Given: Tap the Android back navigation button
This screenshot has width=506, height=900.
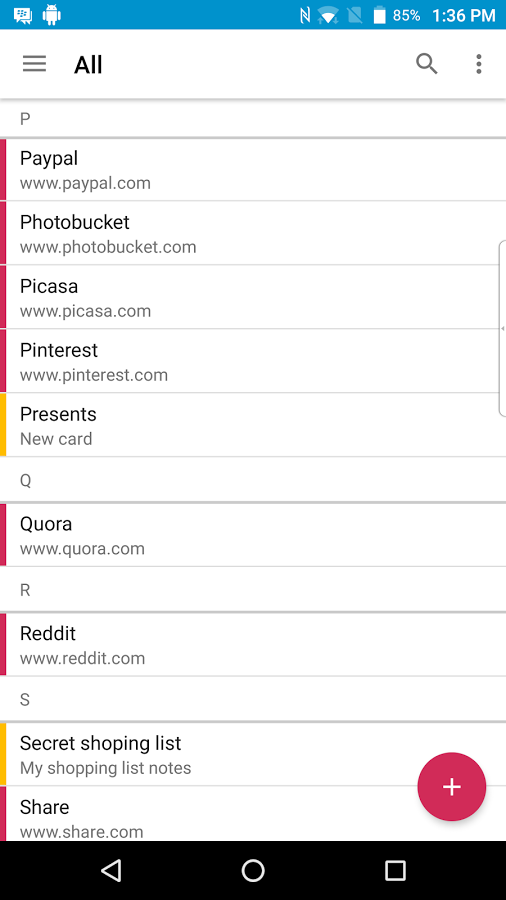Looking at the screenshot, I should pyautogui.click(x=111, y=870).
